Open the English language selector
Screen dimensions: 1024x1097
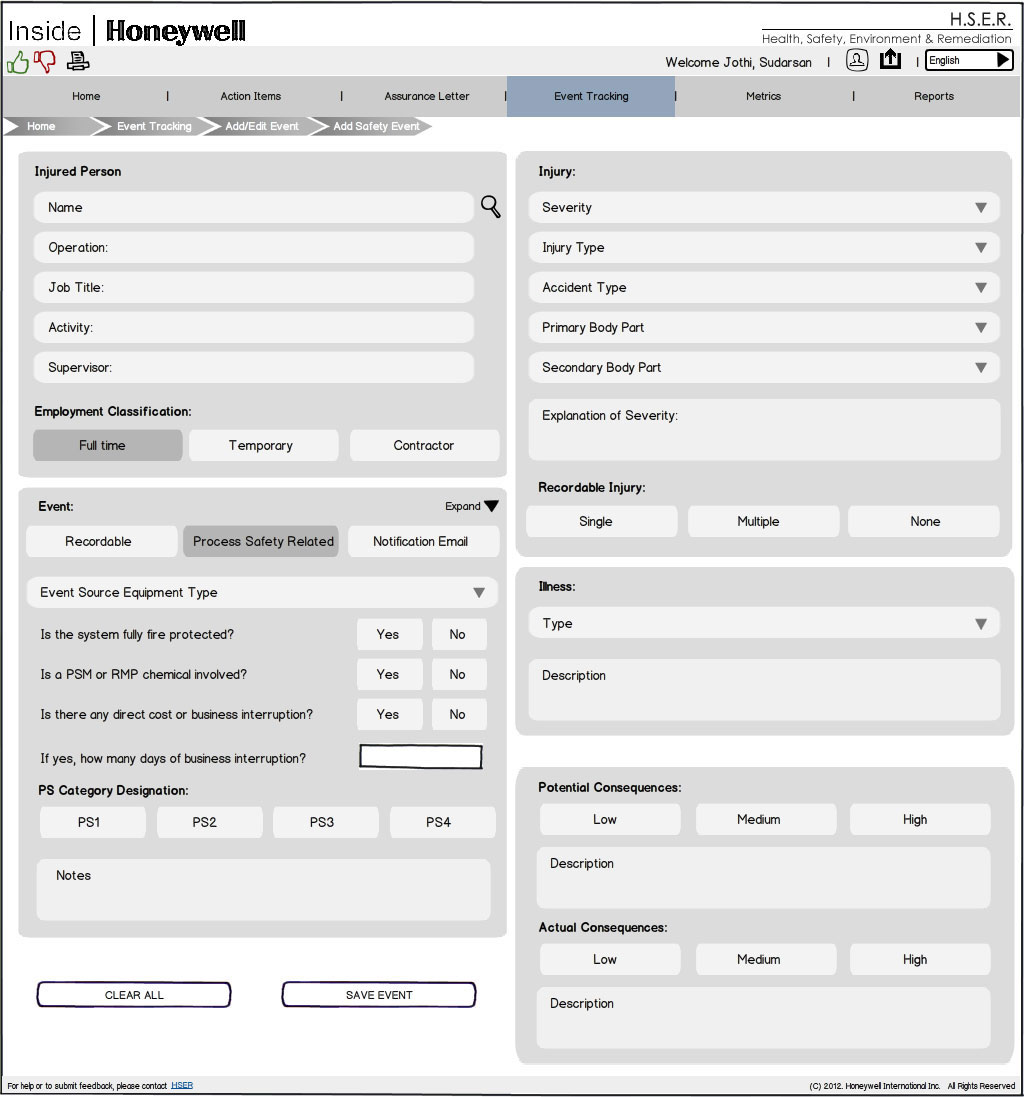(969, 61)
